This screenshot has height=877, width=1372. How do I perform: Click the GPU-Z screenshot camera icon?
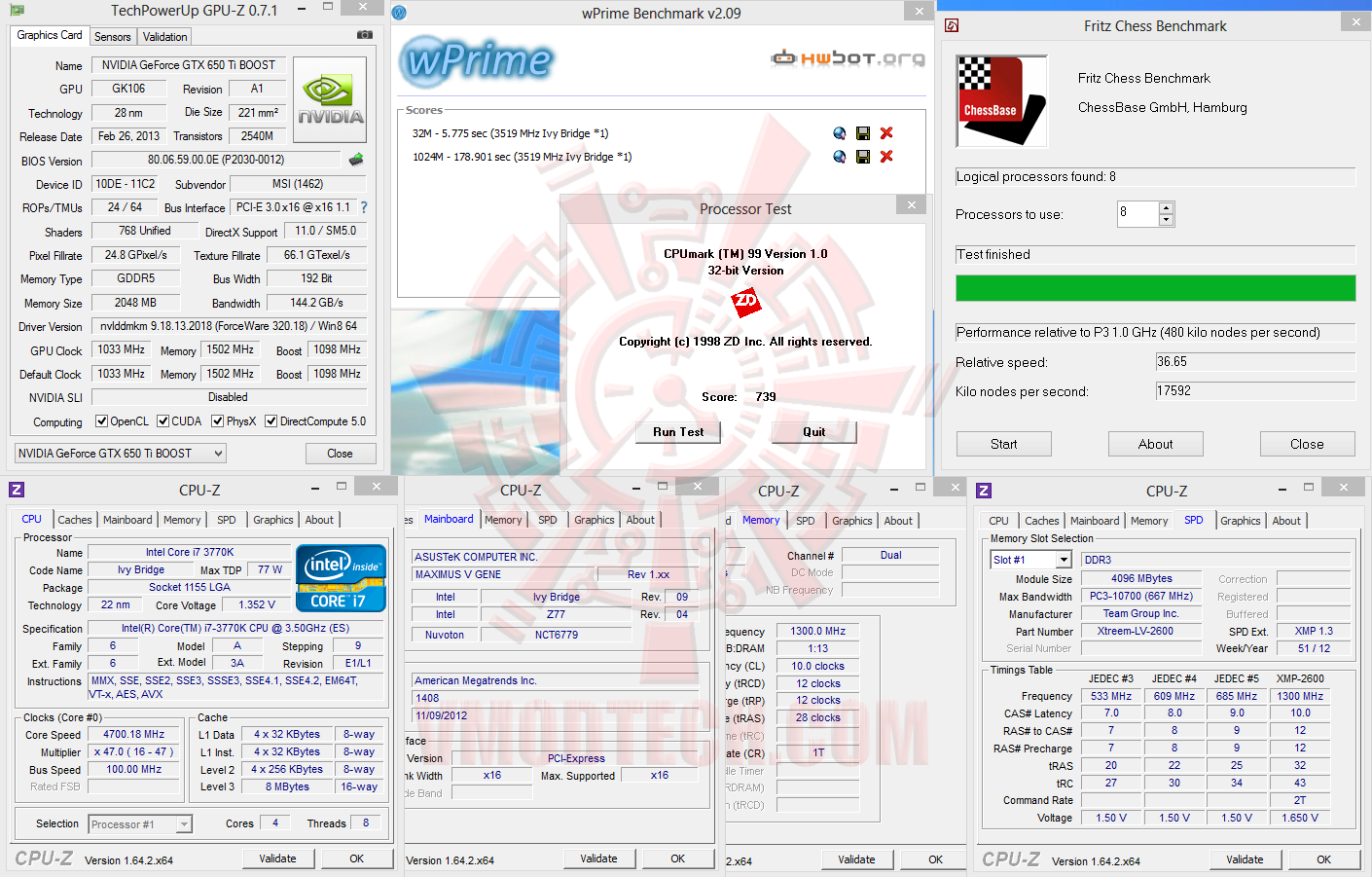[x=365, y=35]
